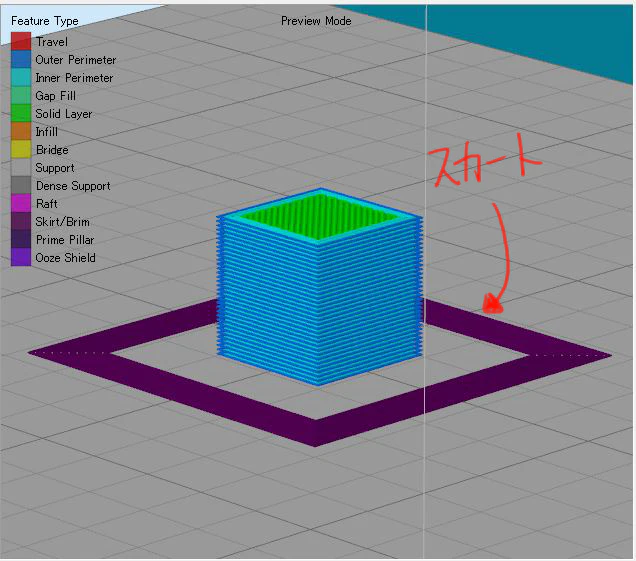Click the "Dense Support" legend label
The width and height of the screenshot is (636, 561).
click(x=73, y=186)
